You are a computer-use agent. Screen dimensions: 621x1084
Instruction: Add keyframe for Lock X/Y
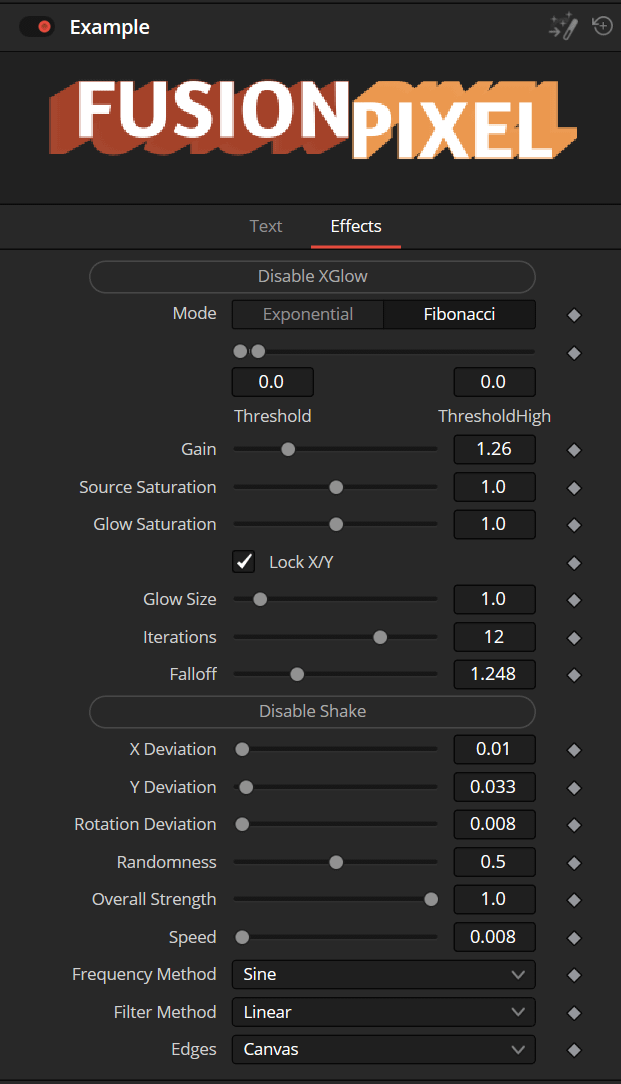(574, 563)
